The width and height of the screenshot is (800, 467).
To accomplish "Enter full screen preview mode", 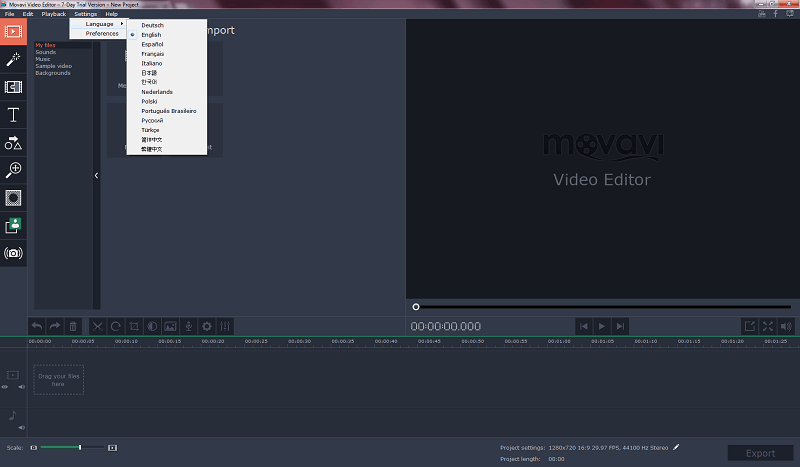I will (768, 326).
